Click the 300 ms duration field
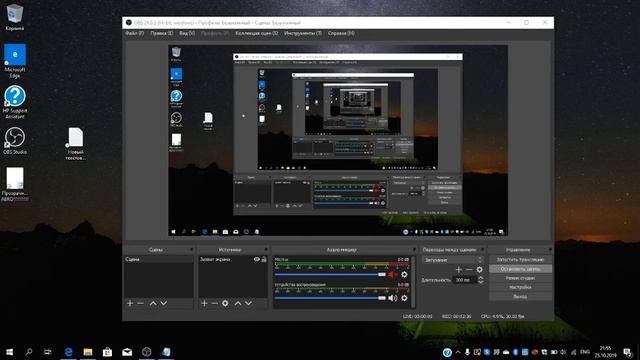Viewport: 640px width, 360px height. pyautogui.click(x=465, y=280)
